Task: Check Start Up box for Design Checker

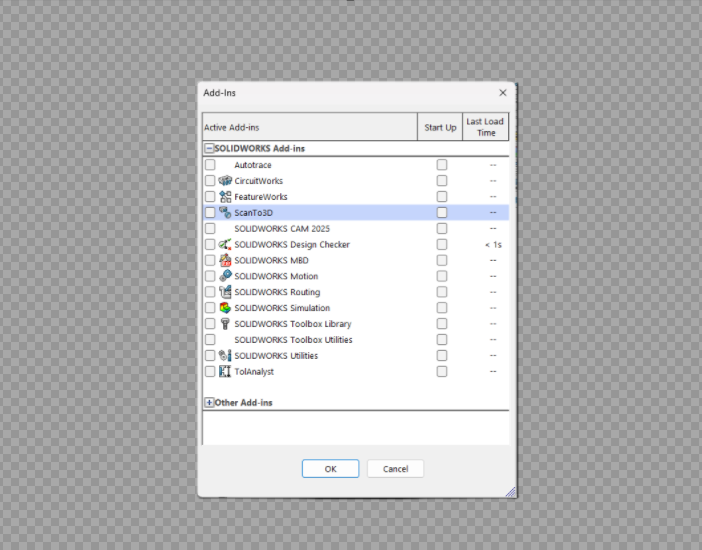Action: [x=442, y=245]
